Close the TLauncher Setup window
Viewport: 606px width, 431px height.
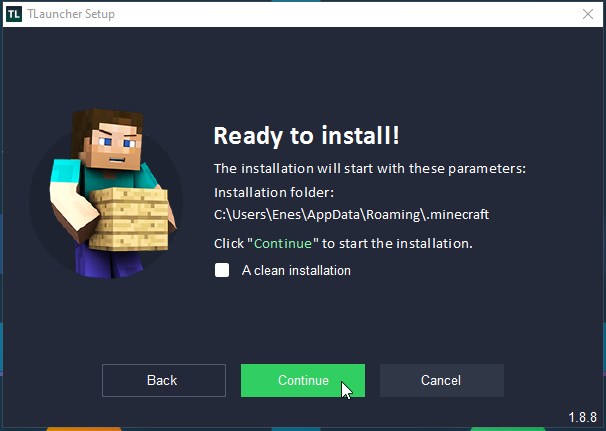click(x=585, y=14)
